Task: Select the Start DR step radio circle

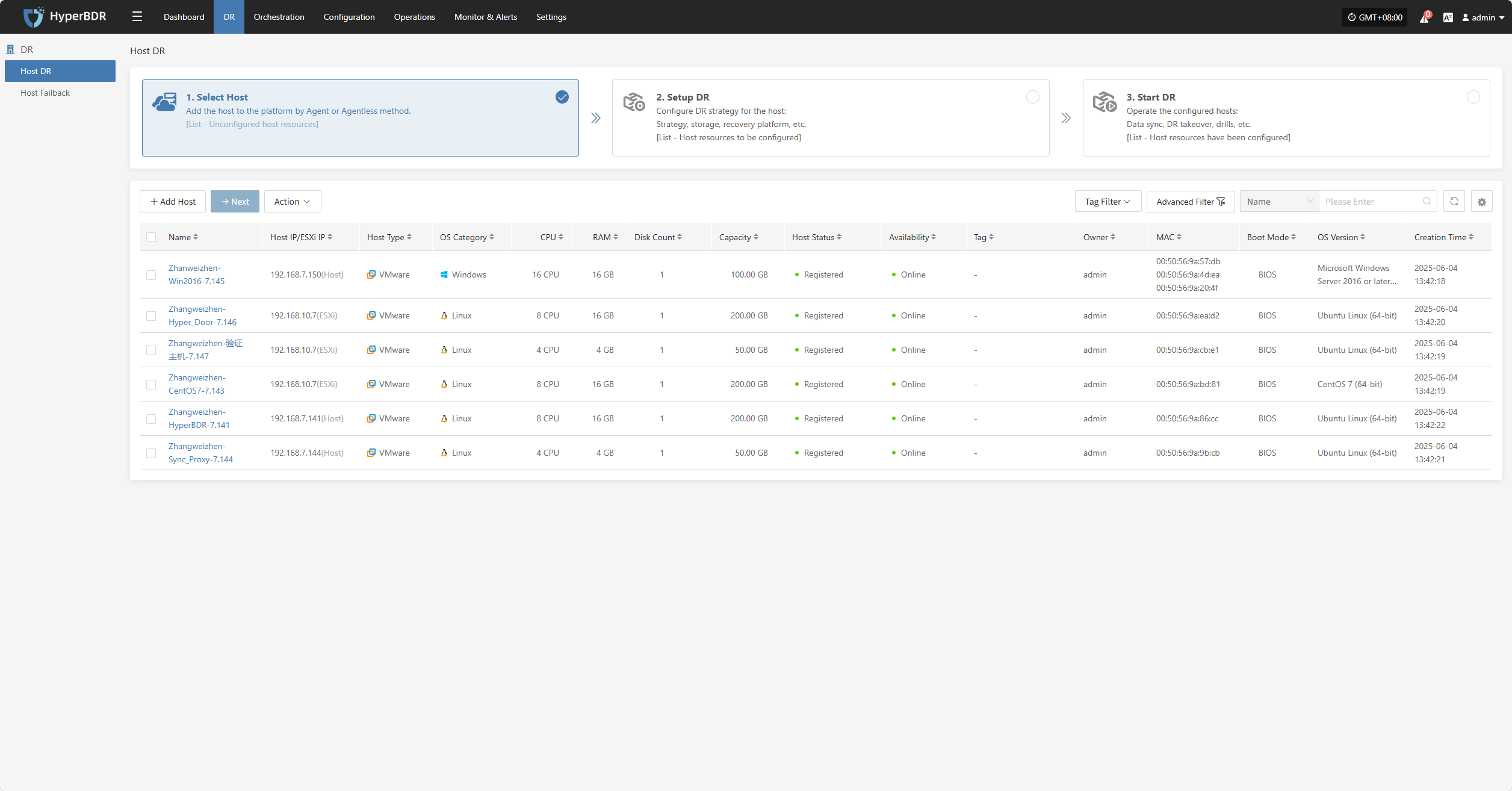Action: click(1473, 97)
